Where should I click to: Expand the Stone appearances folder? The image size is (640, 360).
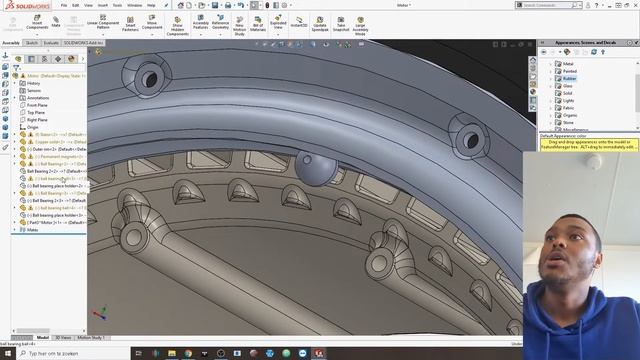[x=550, y=122]
